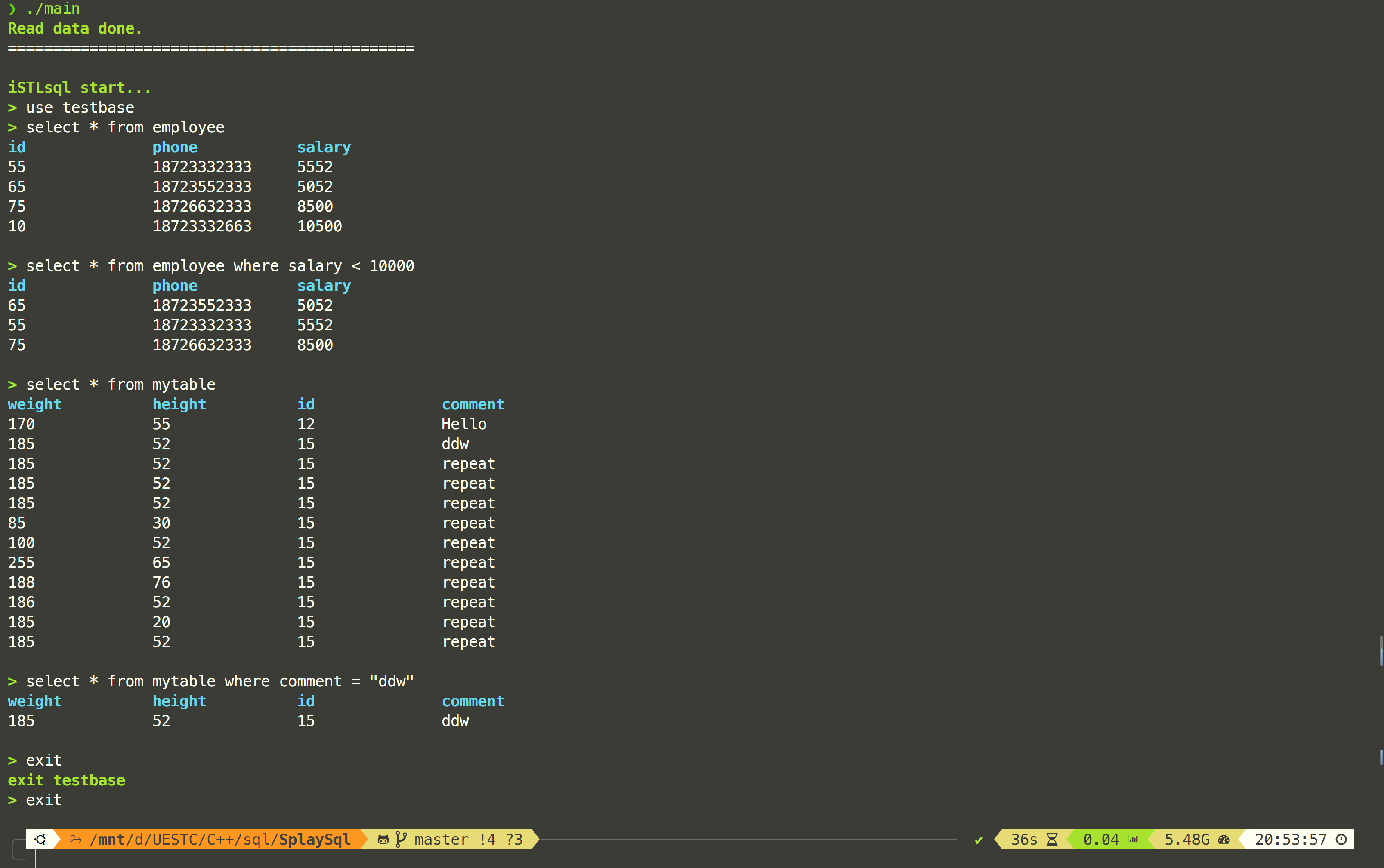Click the 'select * from employee' command without where clause
This screenshot has width=1384, height=868.
[x=125, y=127]
